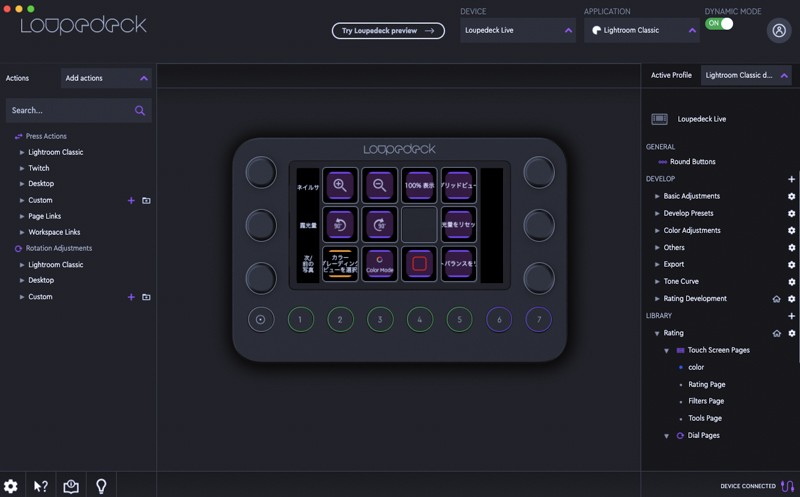Click rotate clockwise 90° touch button
The width and height of the screenshot is (800, 497).
[x=380, y=225]
